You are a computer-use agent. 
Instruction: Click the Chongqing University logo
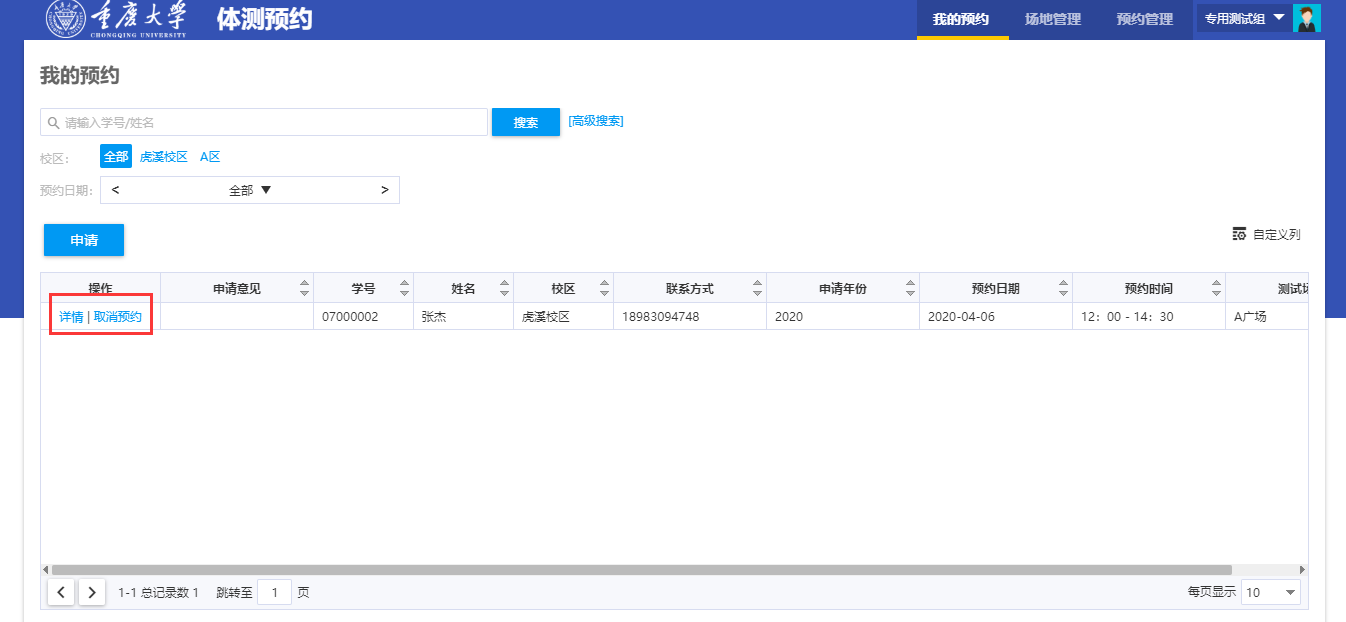click(x=116, y=19)
